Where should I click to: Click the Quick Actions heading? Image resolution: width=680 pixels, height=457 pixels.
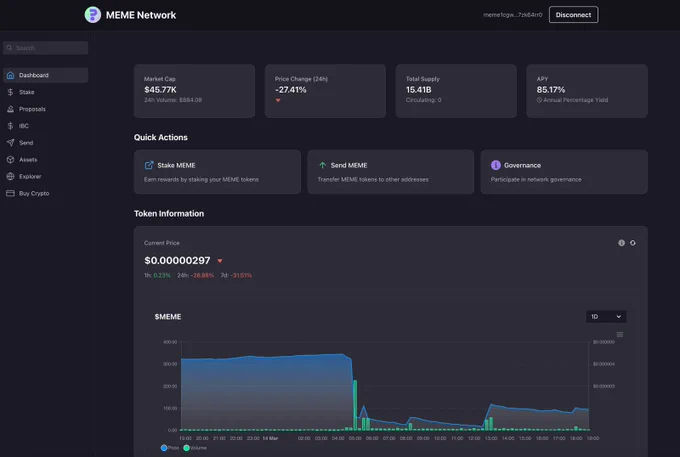coord(160,137)
